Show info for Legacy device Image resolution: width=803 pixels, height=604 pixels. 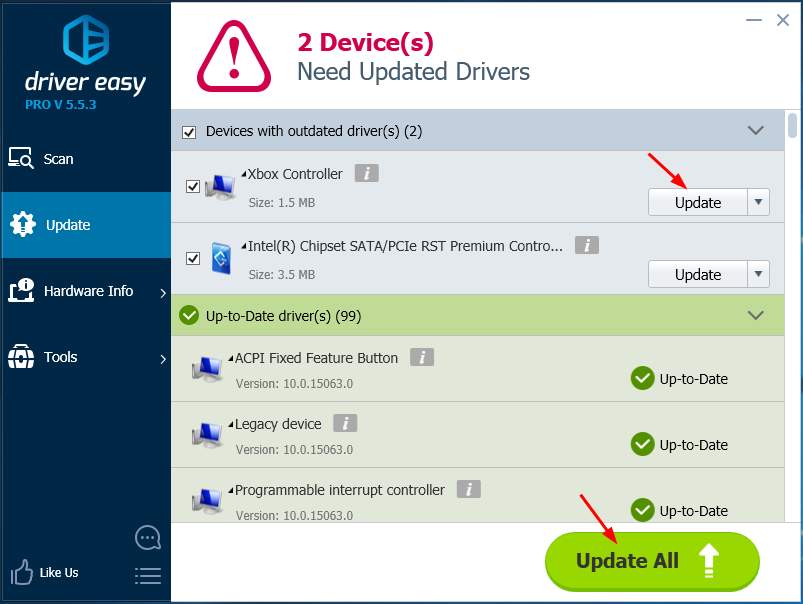click(x=345, y=423)
